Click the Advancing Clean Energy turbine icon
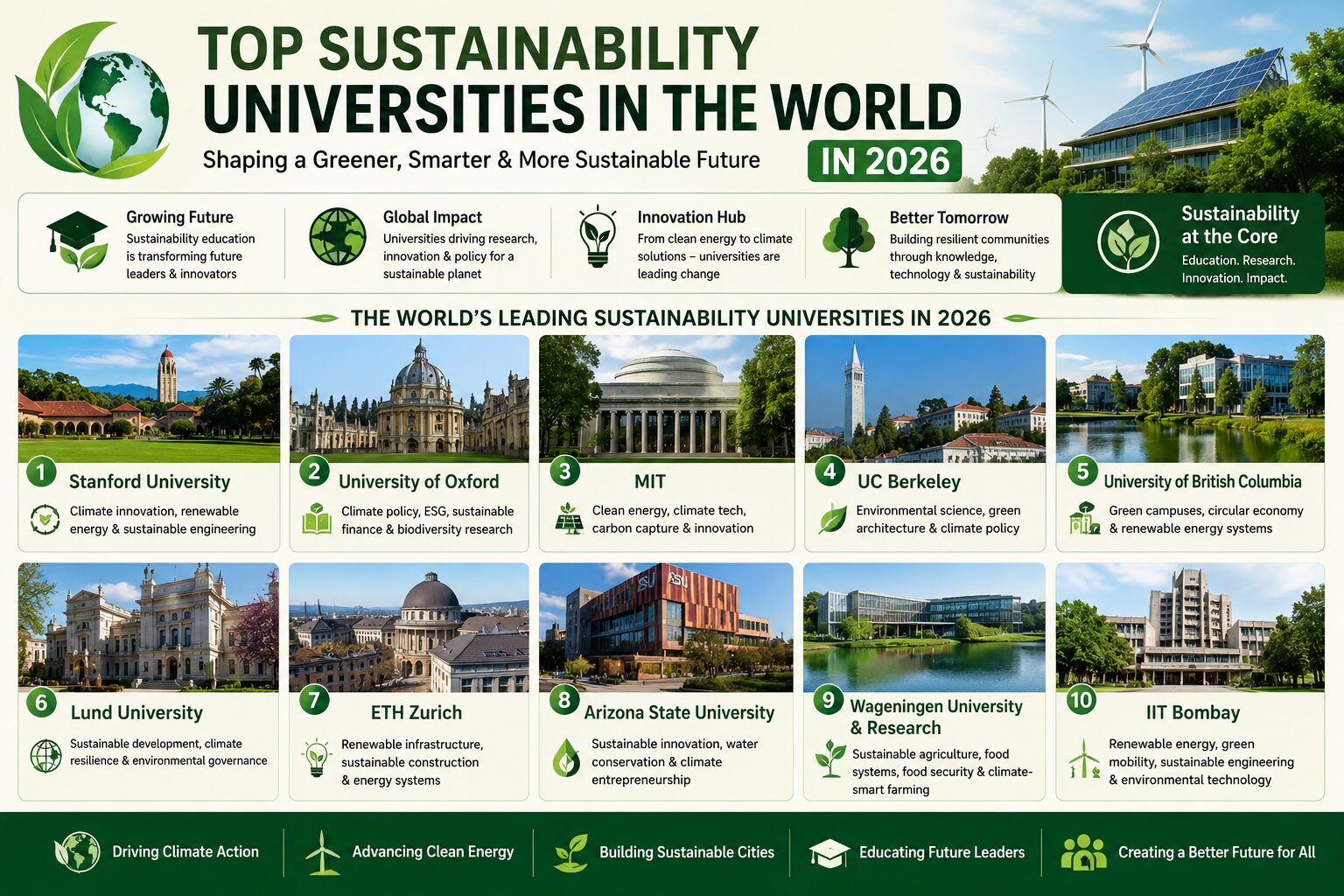The width and height of the screenshot is (1344, 896). (x=323, y=853)
